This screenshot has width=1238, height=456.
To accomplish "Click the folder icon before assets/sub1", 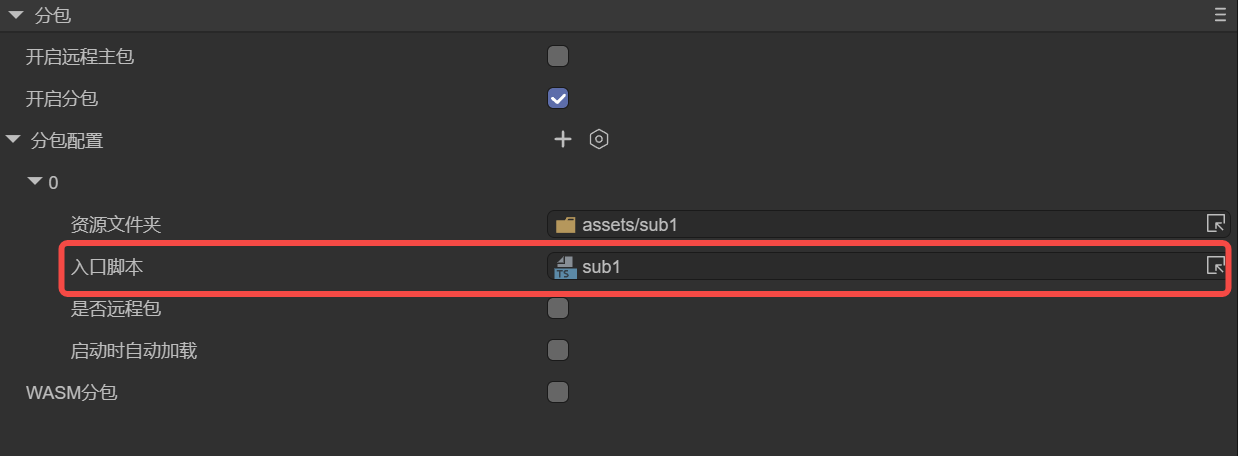I will pyautogui.click(x=566, y=224).
